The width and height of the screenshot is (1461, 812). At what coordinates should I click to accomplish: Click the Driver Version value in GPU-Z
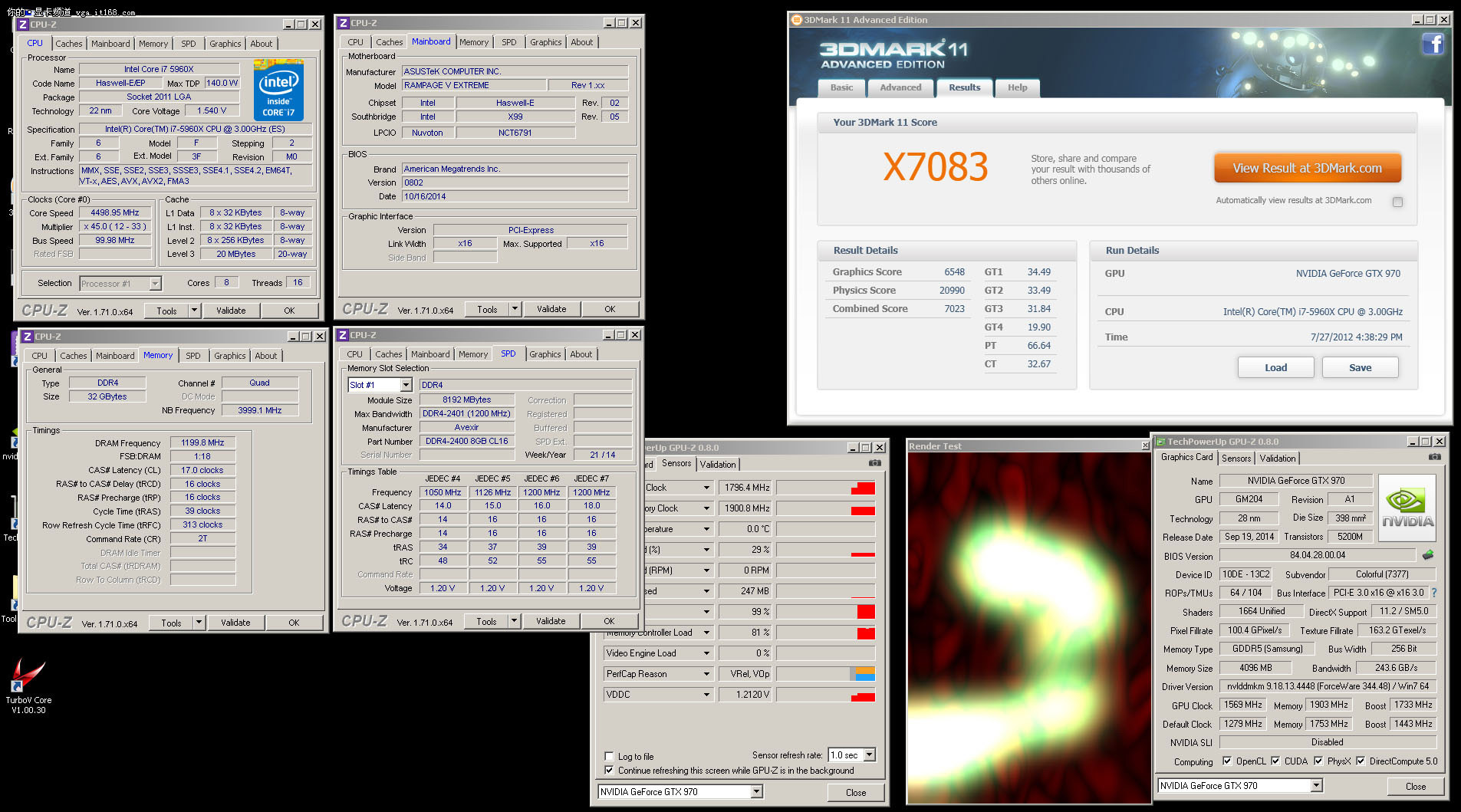[1328, 686]
